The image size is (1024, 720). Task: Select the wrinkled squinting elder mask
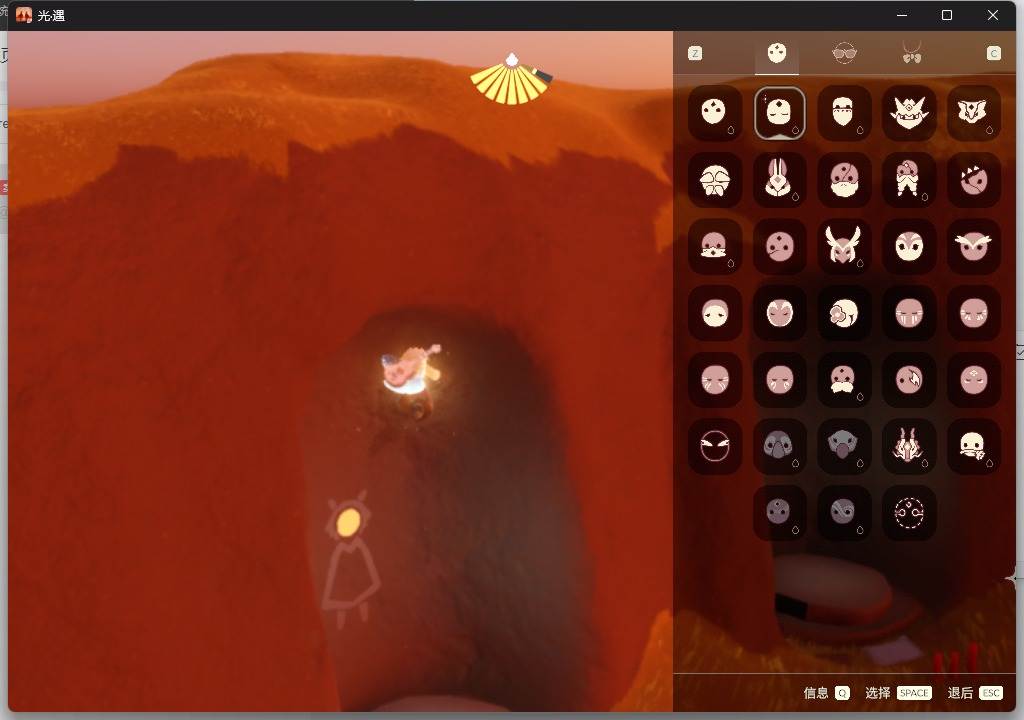[714, 180]
